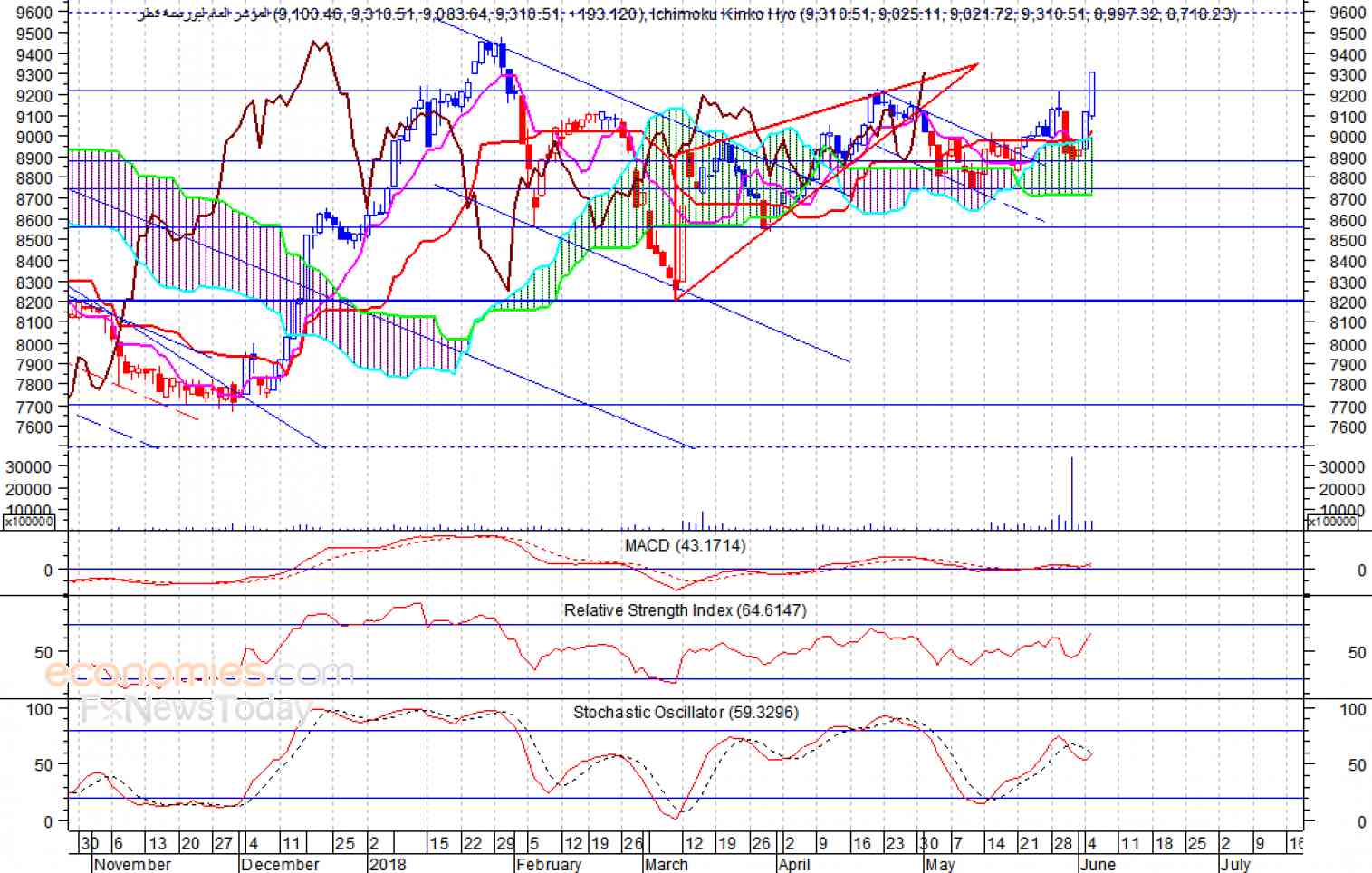Click 100 on the left Stochastic axis
This screenshot has width=1372, height=873.
point(39,709)
